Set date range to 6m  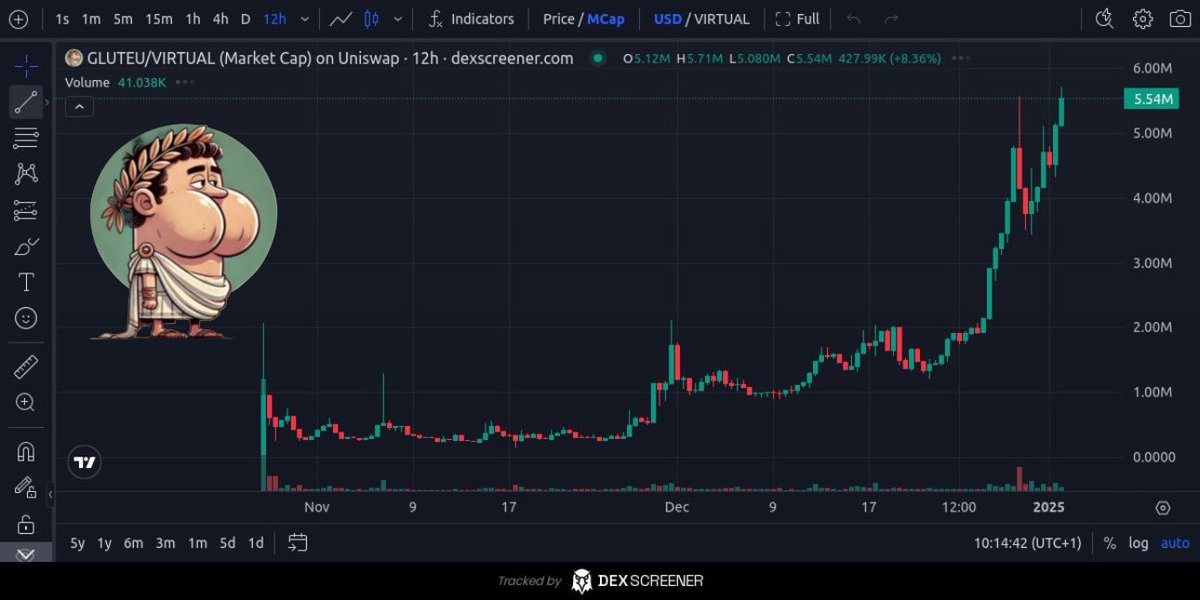click(x=133, y=543)
